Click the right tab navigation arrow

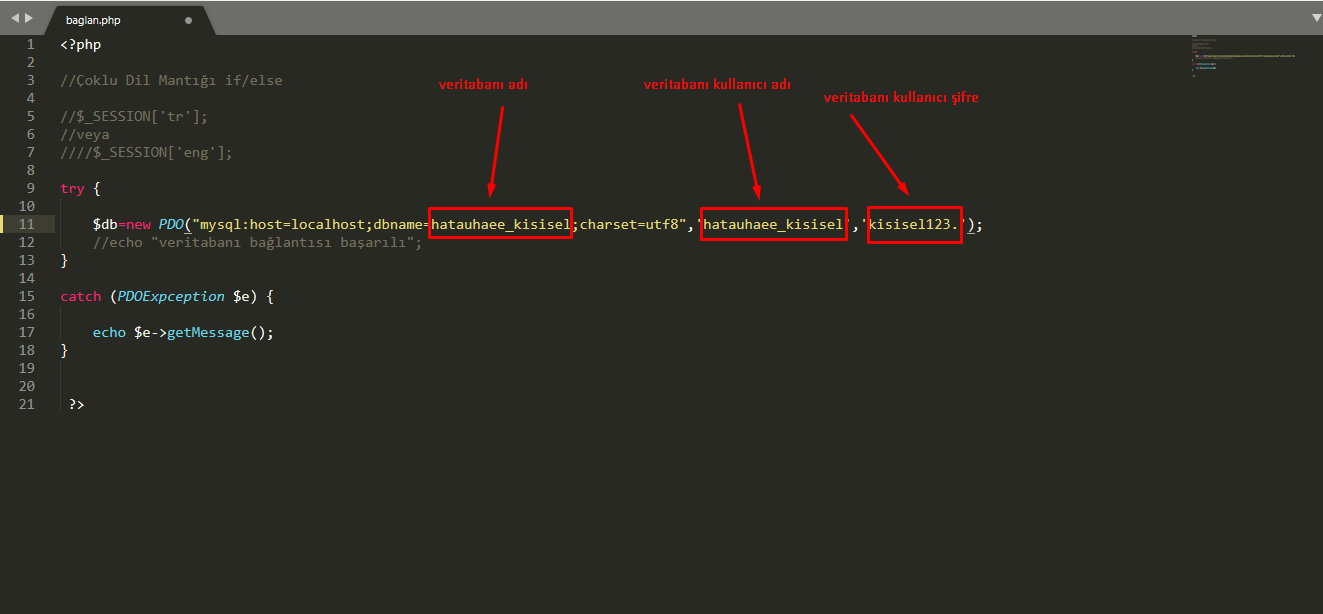pos(28,19)
